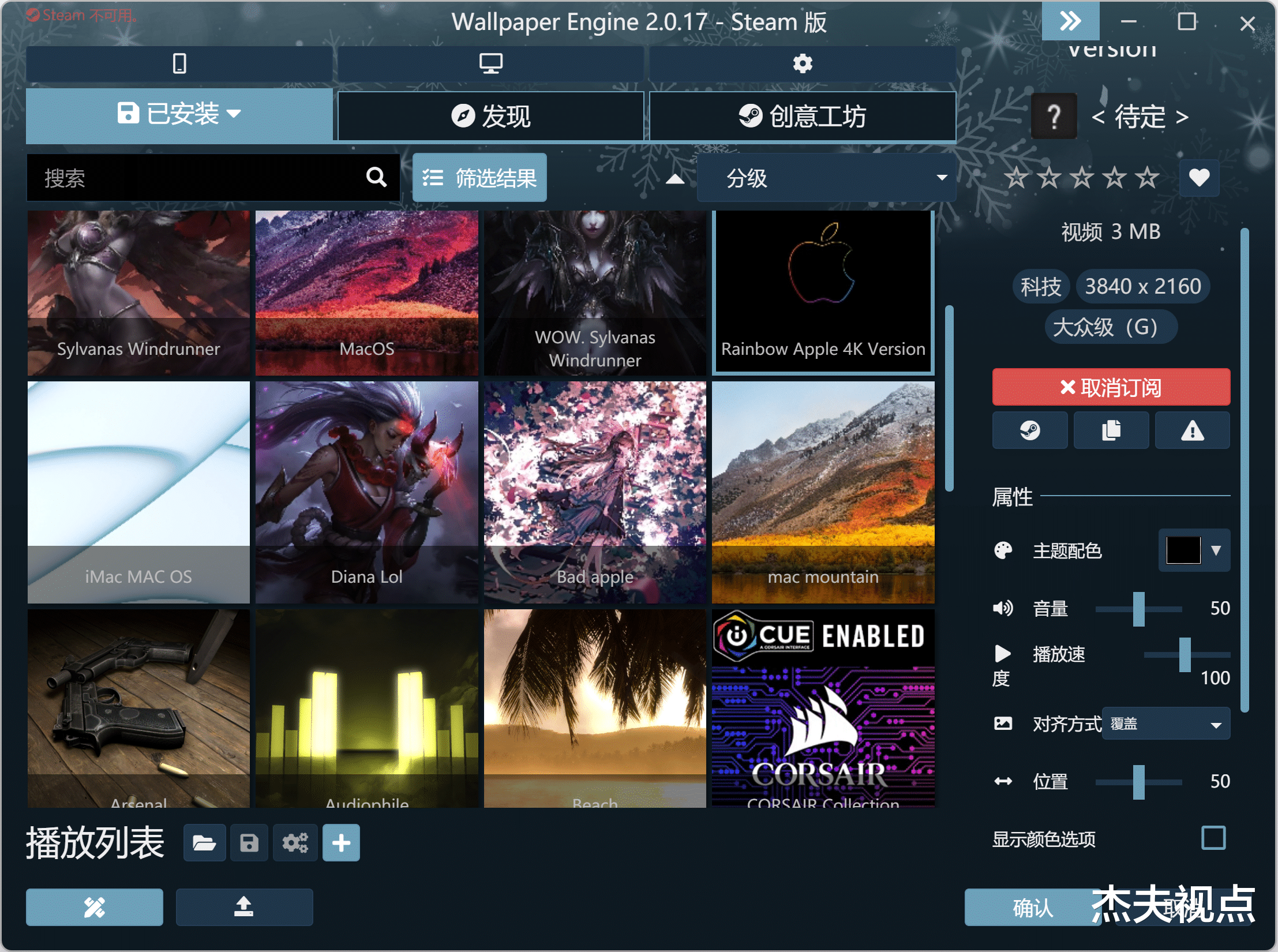Click the search magnifier icon
The image size is (1278, 952).
tap(376, 177)
